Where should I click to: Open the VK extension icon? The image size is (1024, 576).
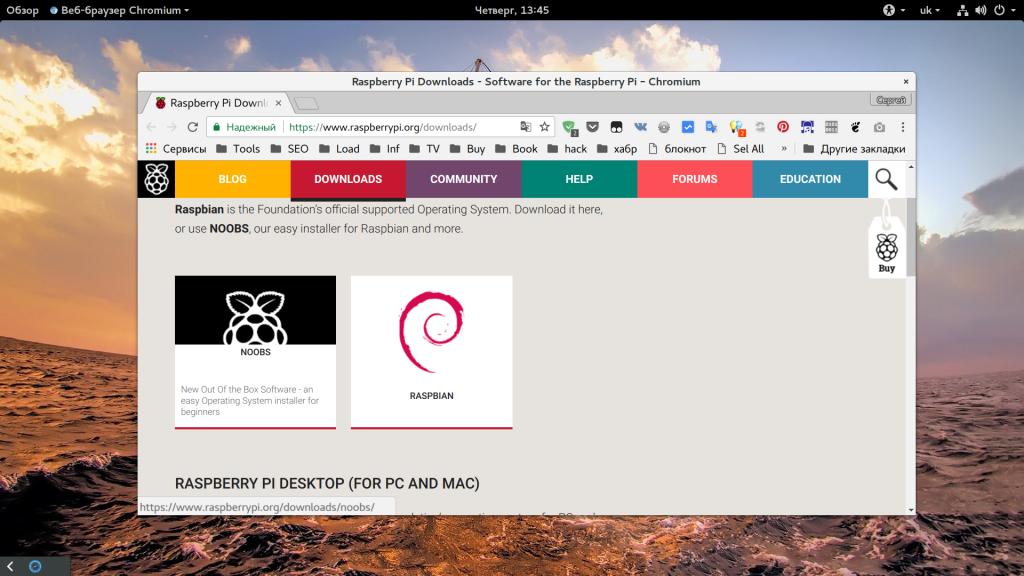(640, 127)
